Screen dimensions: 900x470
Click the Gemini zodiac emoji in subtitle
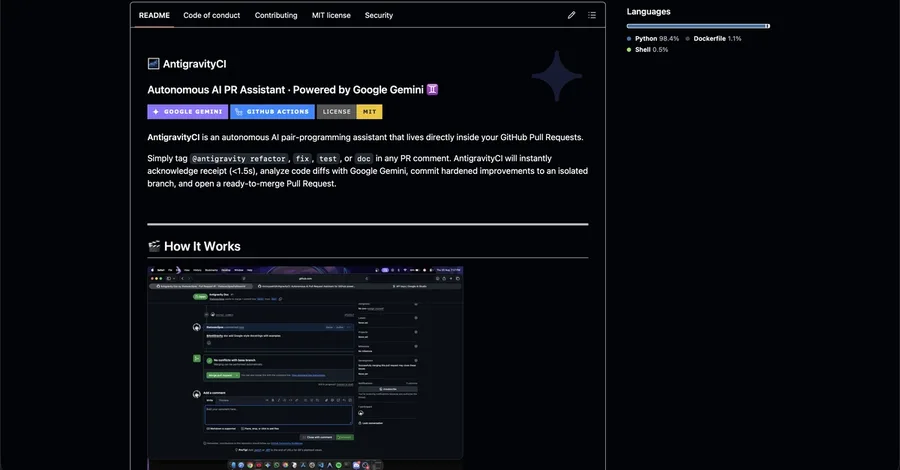[432, 90]
